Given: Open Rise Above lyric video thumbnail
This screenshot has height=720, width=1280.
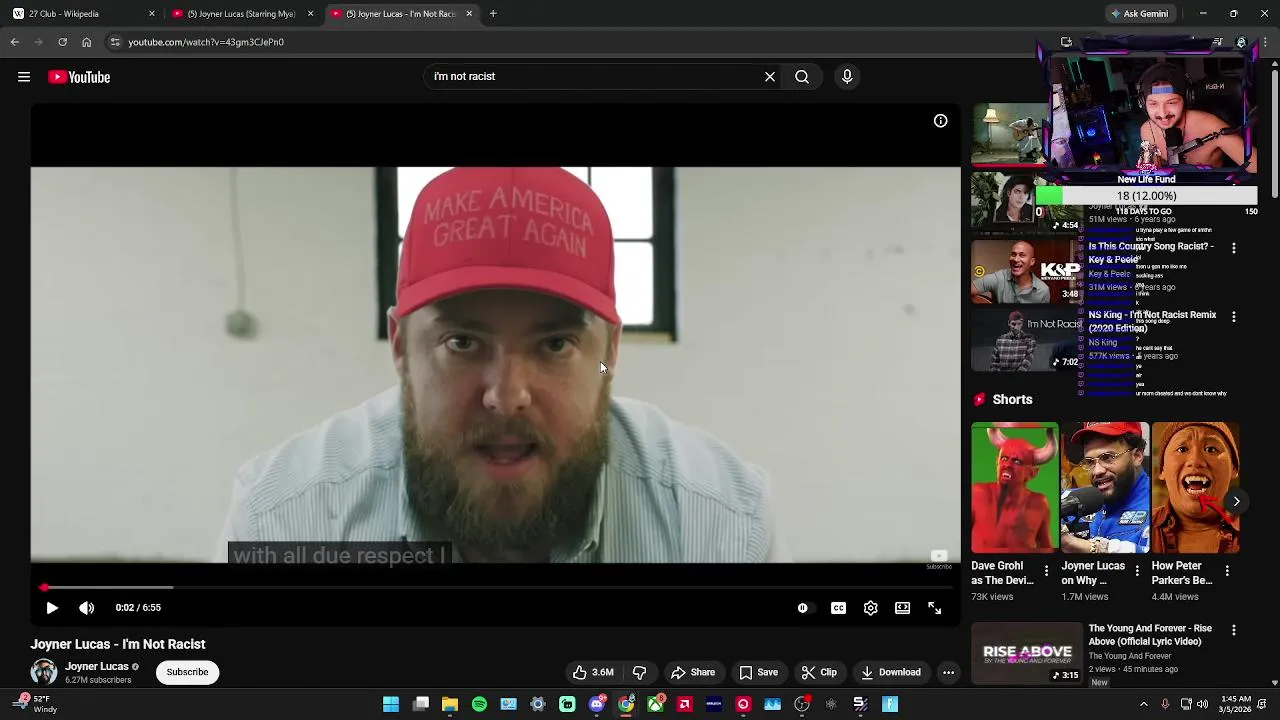Looking at the screenshot, I should tap(1026, 653).
